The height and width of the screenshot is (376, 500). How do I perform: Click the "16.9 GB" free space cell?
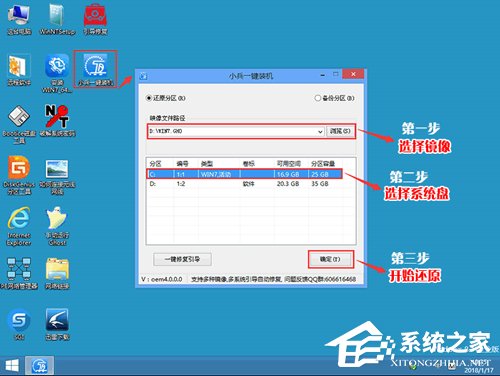(x=288, y=174)
